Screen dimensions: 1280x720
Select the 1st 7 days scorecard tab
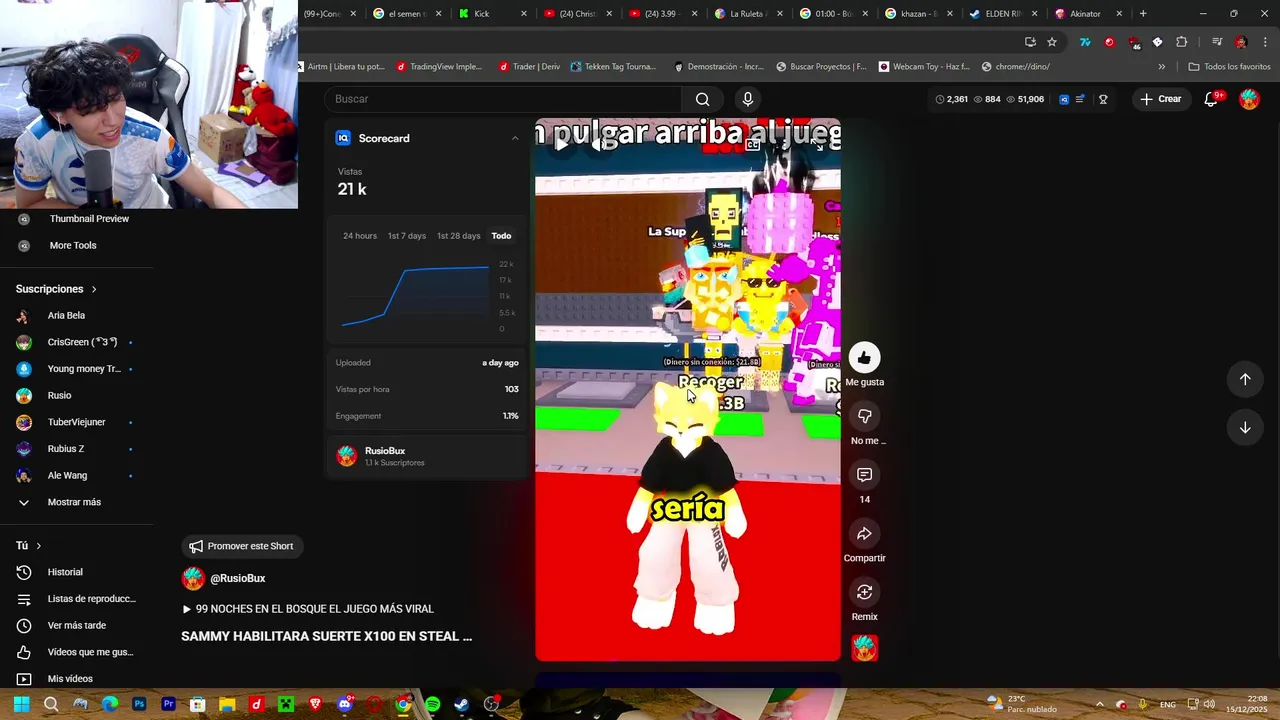tap(407, 236)
